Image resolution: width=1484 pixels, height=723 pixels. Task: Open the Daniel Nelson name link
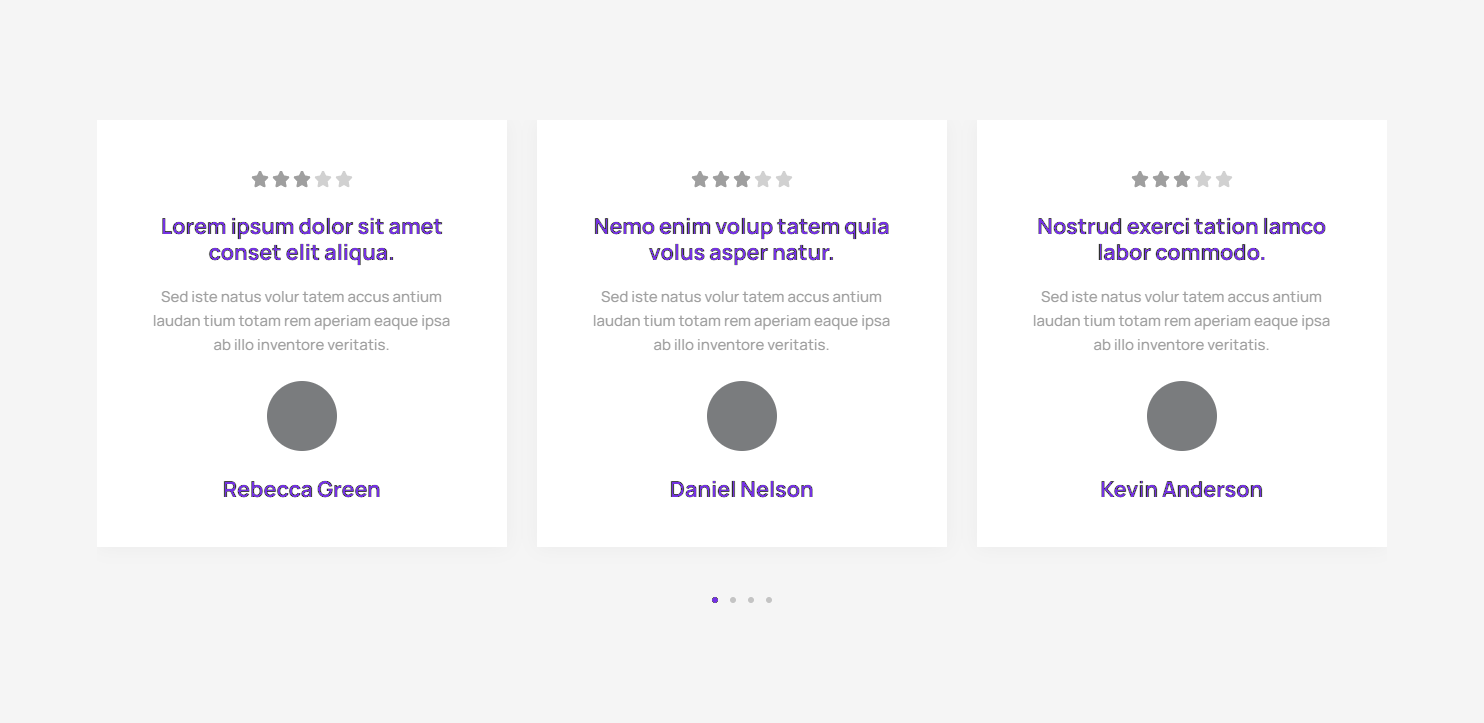pyautogui.click(x=742, y=490)
